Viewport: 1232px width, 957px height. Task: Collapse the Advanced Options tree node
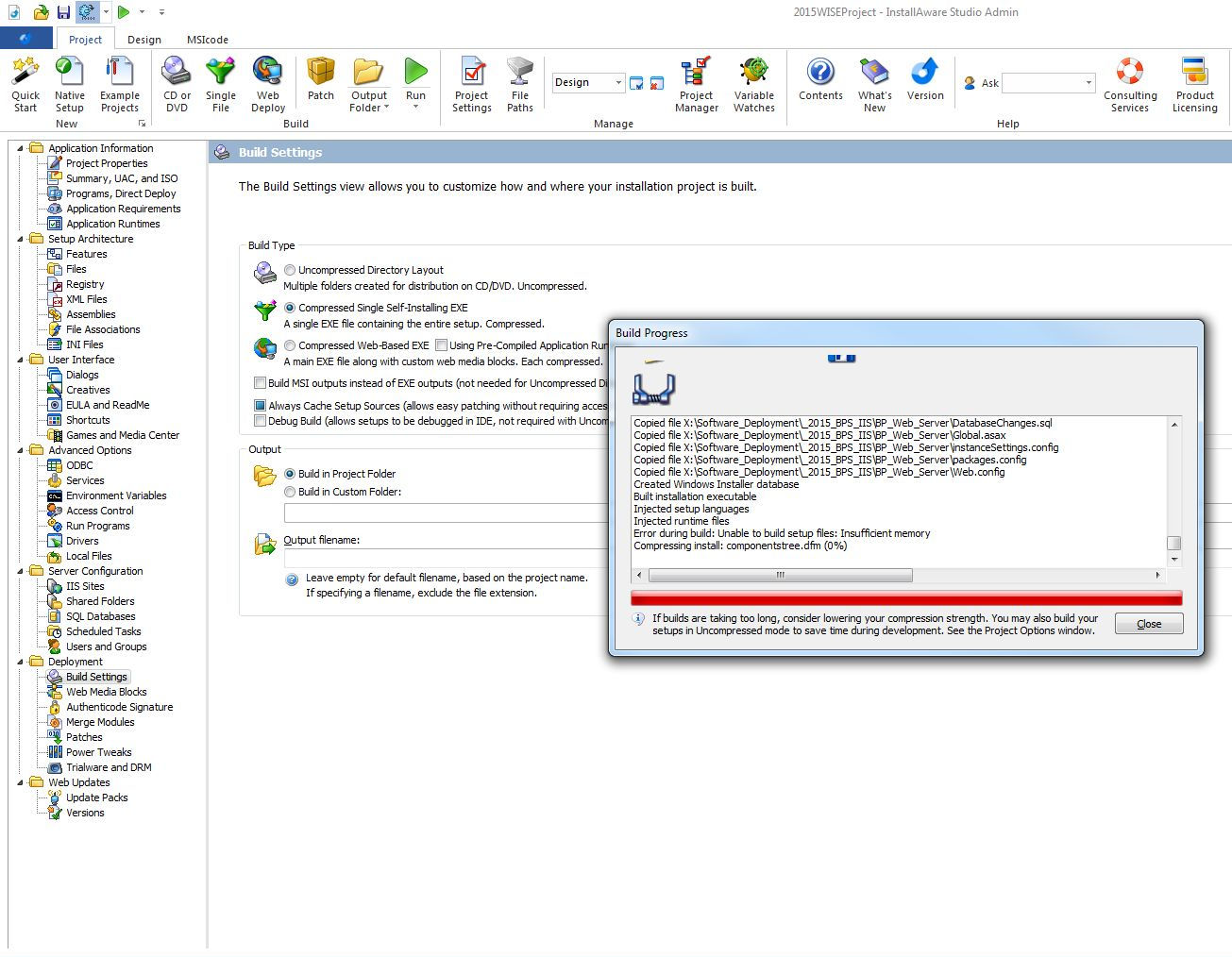(21, 450)
